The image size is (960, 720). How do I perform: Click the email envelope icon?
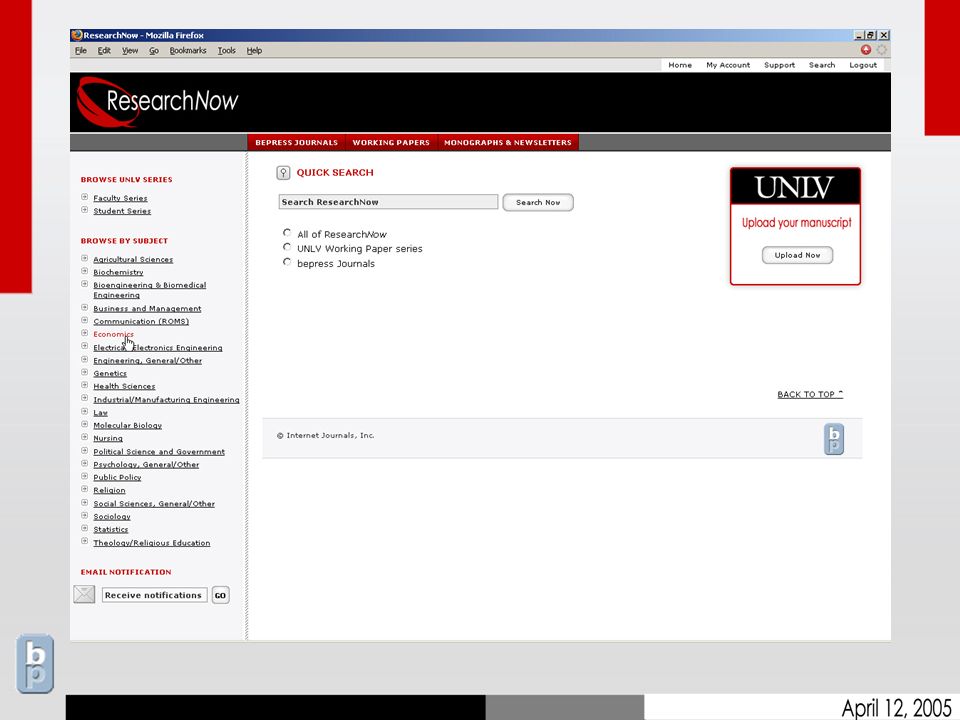[84, 594]
